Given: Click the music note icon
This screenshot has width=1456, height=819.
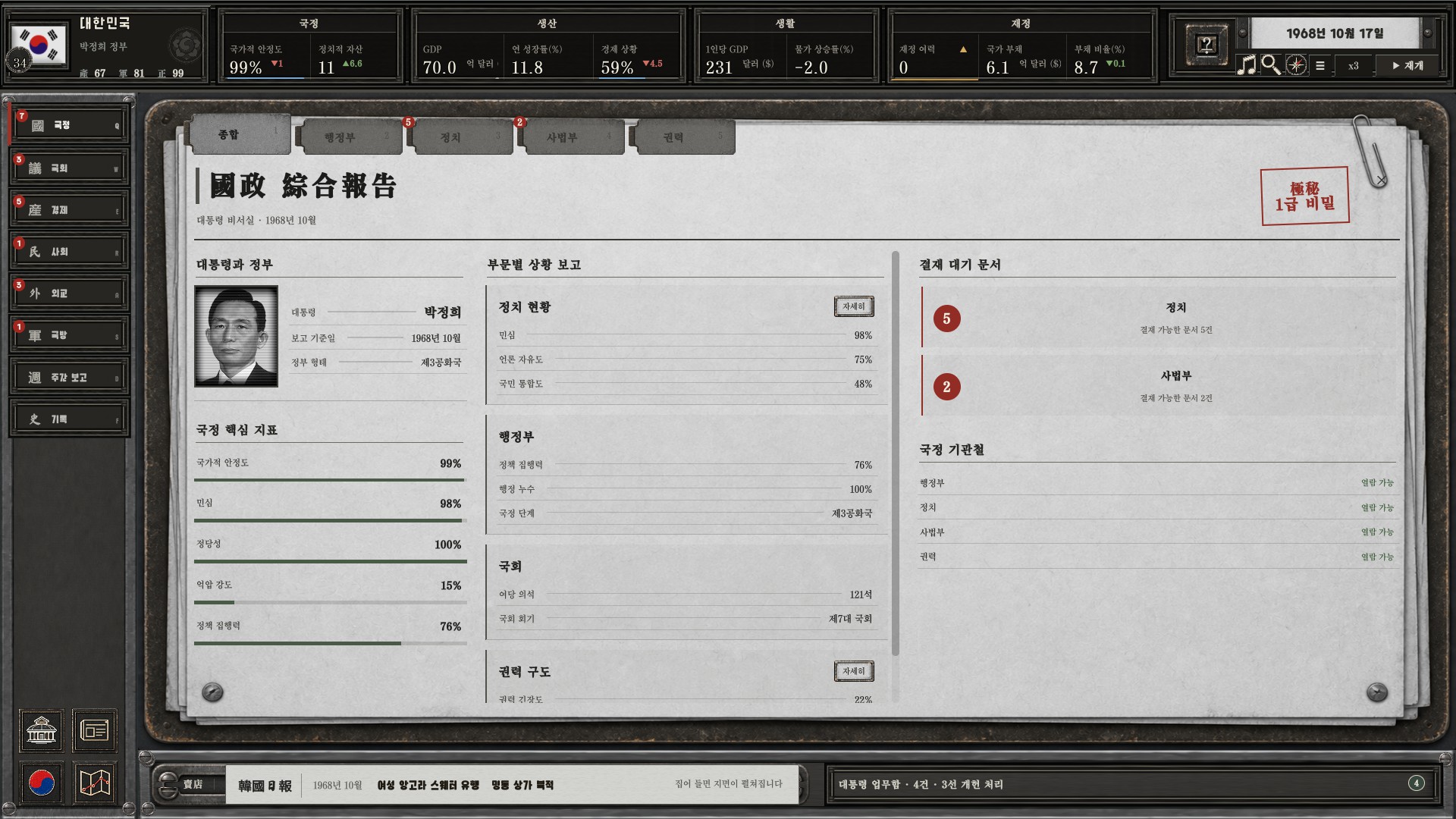Looking at the screenshot, I should click(x=1246, y=65).
